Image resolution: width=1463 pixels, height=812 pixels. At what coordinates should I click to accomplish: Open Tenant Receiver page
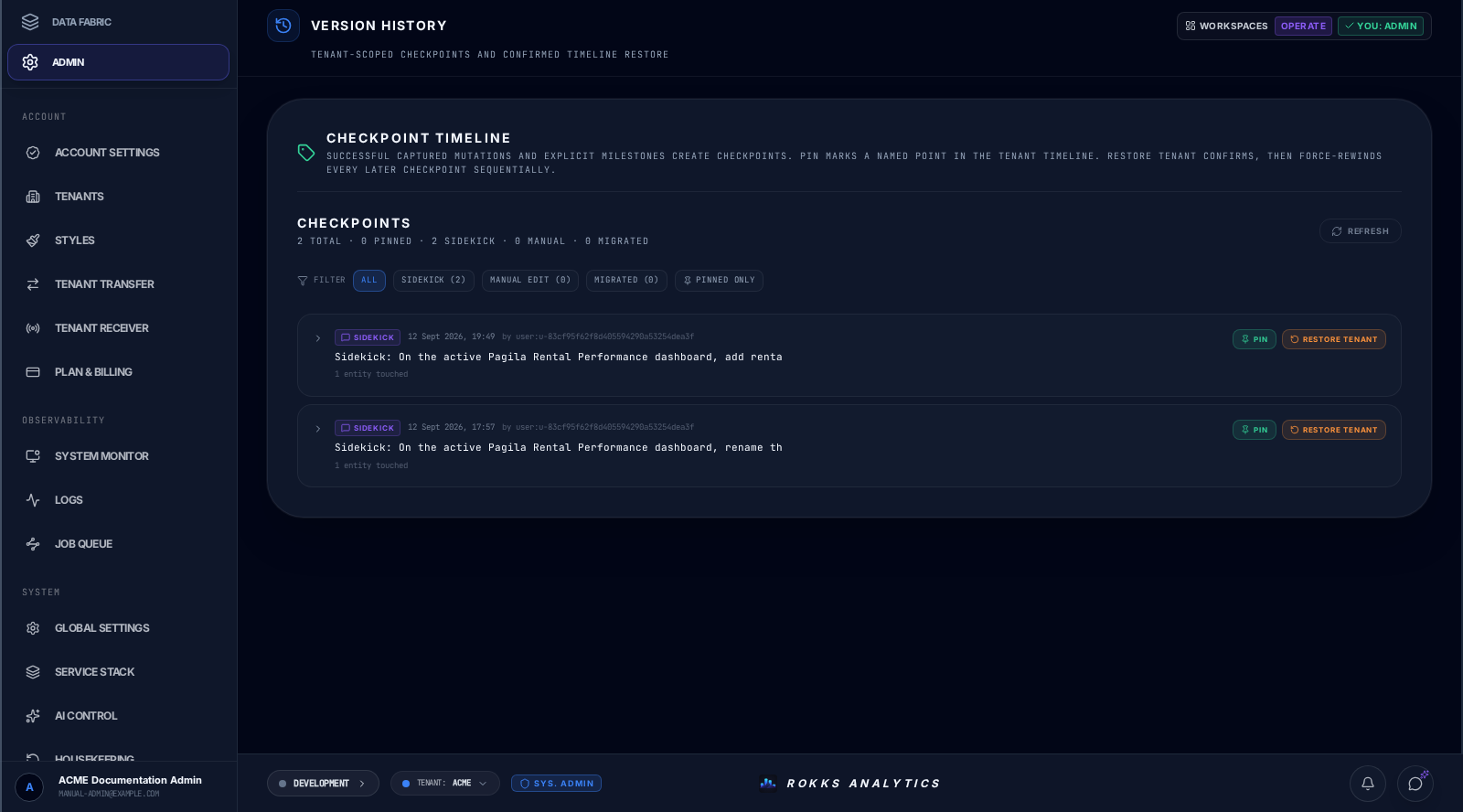[118, 328]
